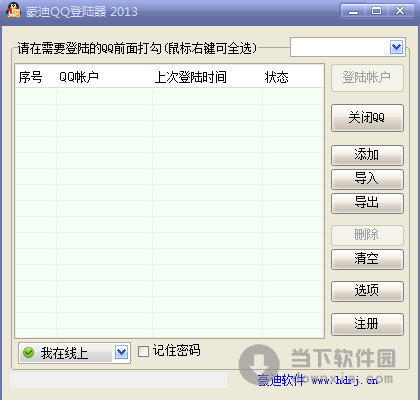Click the 关闭QQ button
Image resolution: width=420 pixels, height=400 pixels.
pos(367,118)
